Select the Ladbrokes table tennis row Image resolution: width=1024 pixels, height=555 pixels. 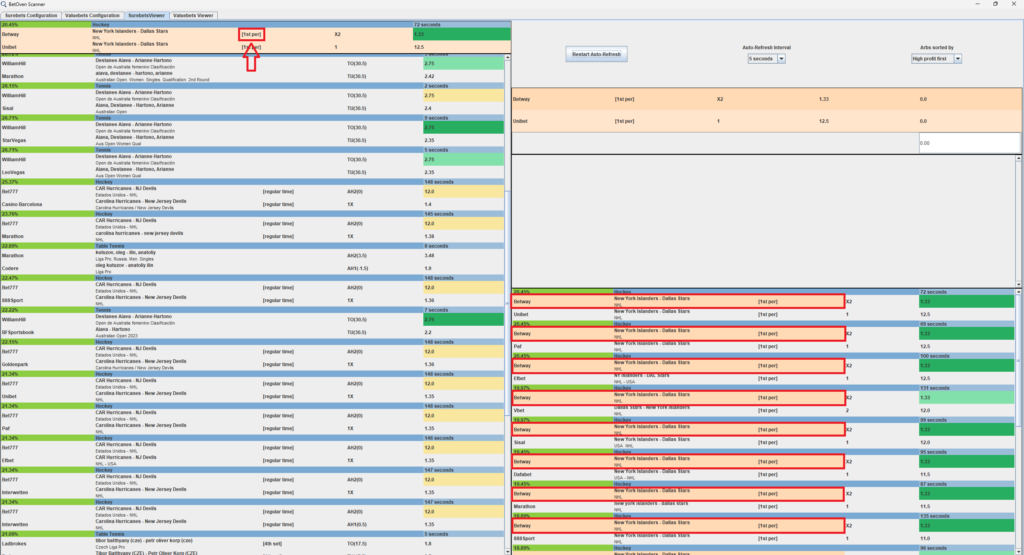tap(252, 543)
